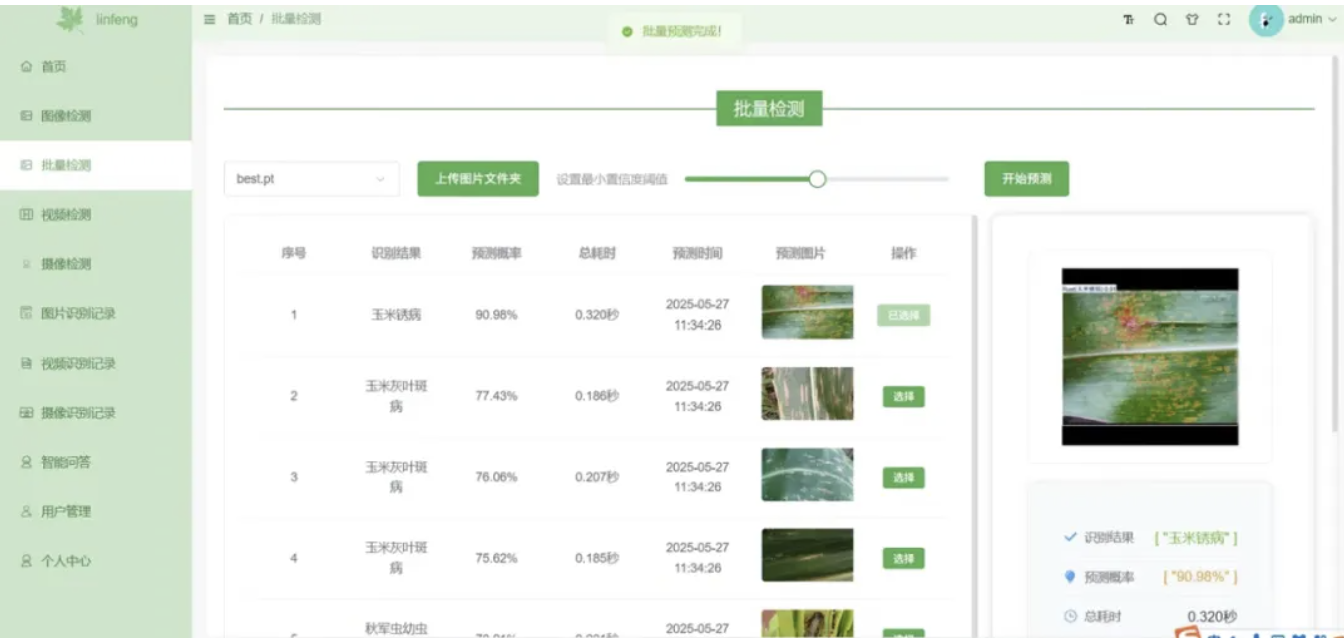Click the 批量预测完成 success notification
The image size is (1344, 638).
point(672,32)
